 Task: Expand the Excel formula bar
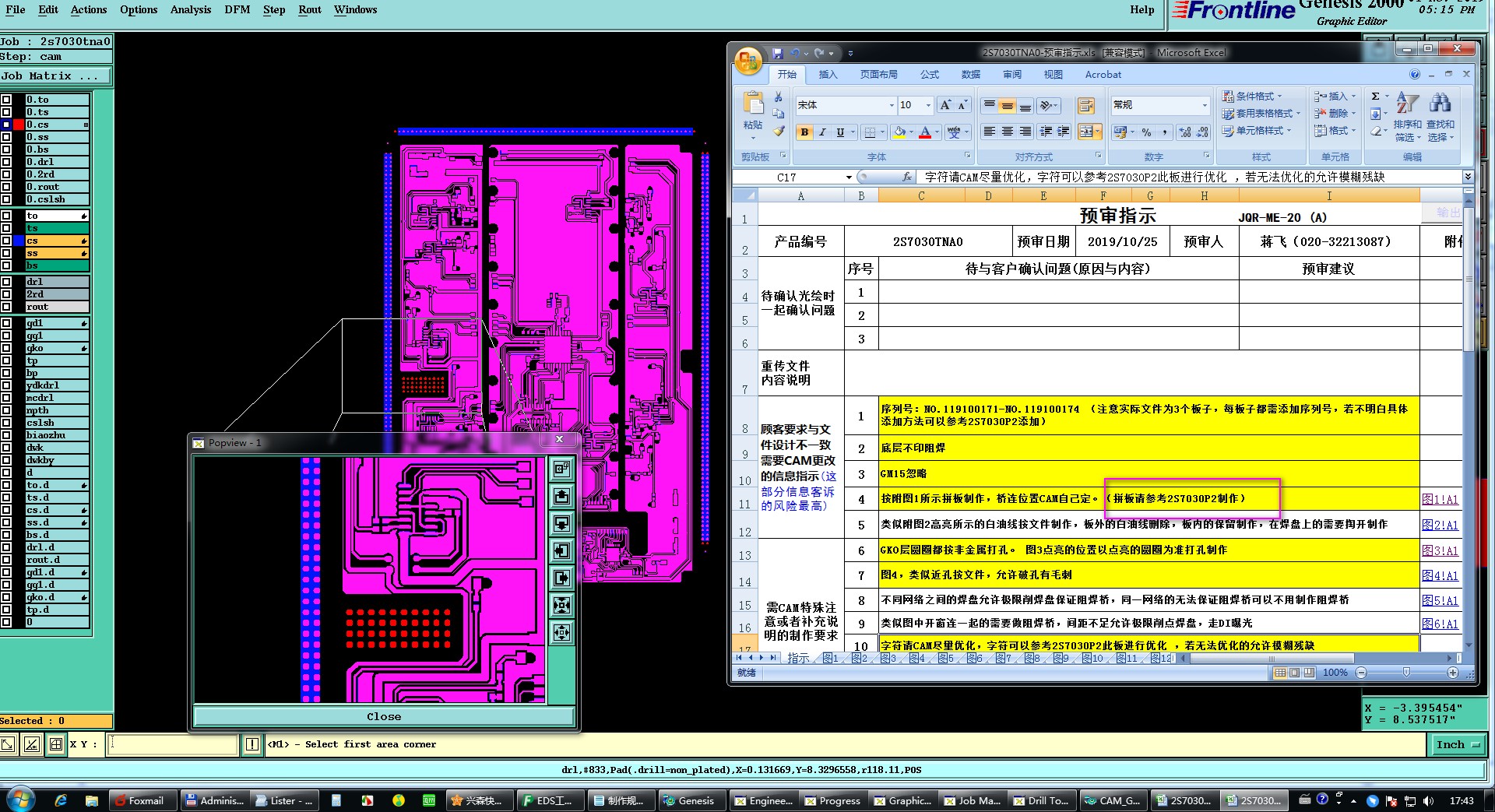click(1468, 177)
